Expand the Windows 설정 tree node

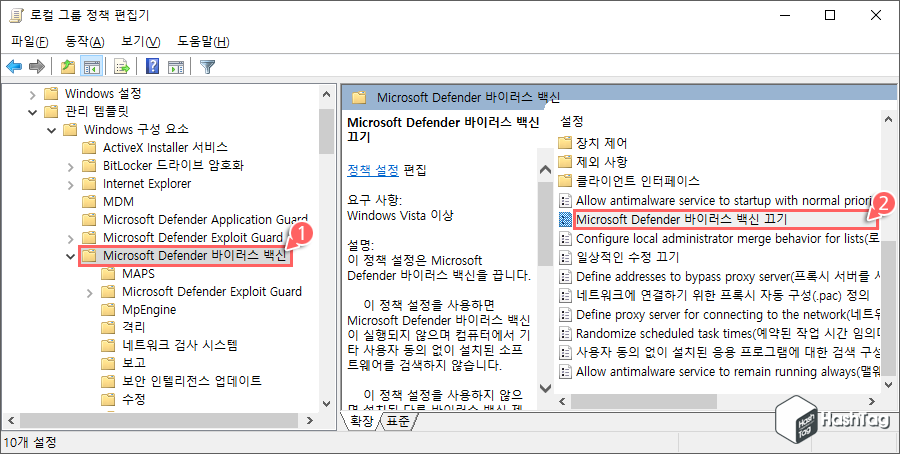coord(33,94)
